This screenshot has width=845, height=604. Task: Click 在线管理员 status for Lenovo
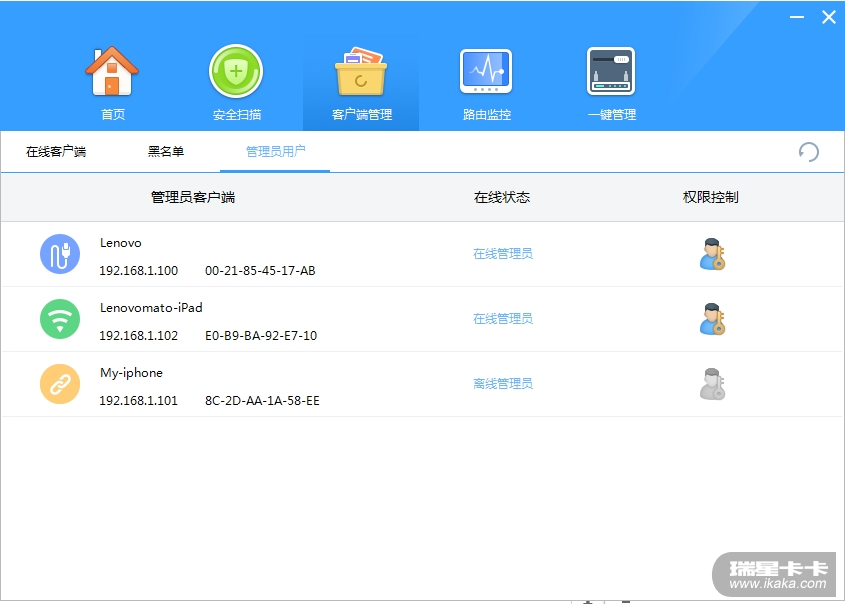coord(503,254)
